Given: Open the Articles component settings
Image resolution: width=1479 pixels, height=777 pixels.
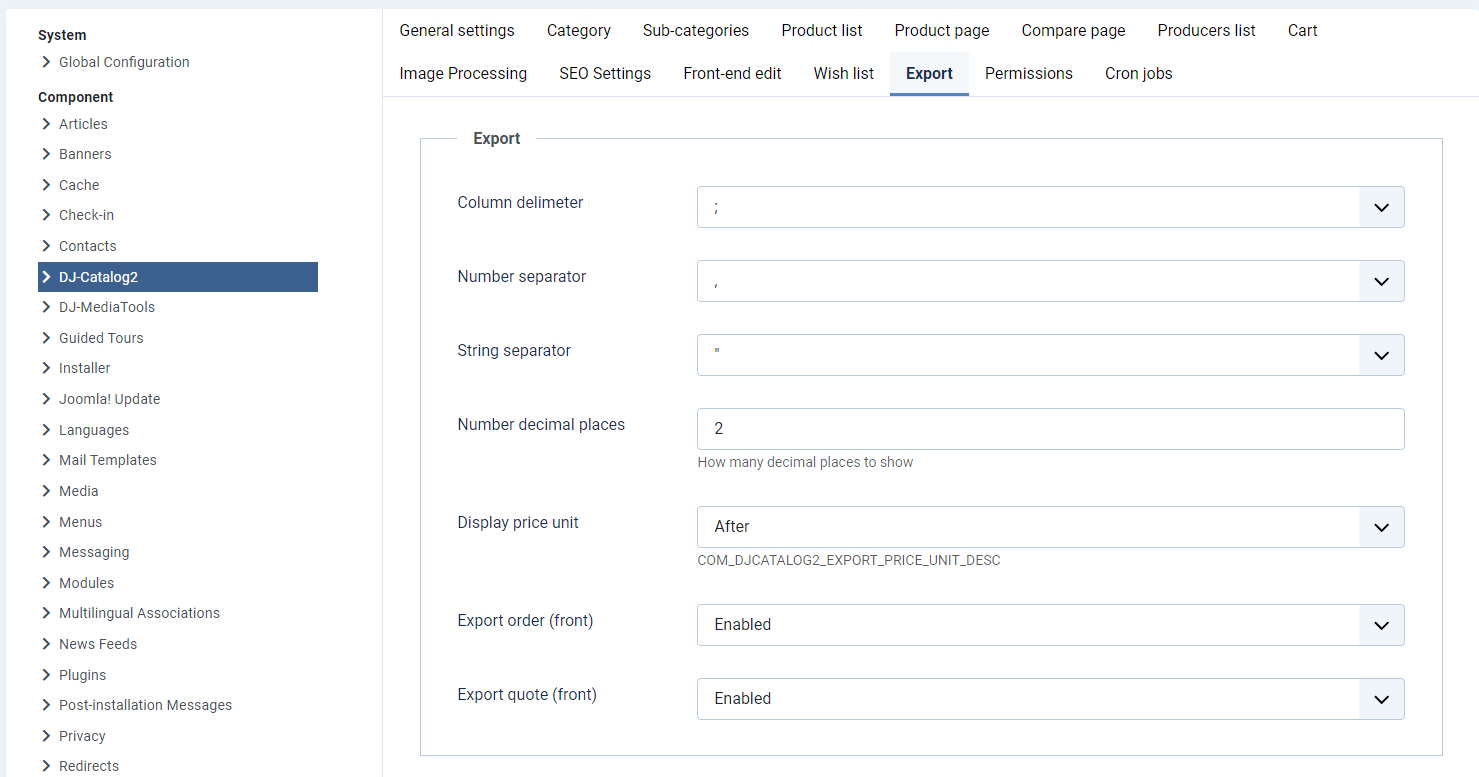Looking at the screenshot, I should (83, 124).
